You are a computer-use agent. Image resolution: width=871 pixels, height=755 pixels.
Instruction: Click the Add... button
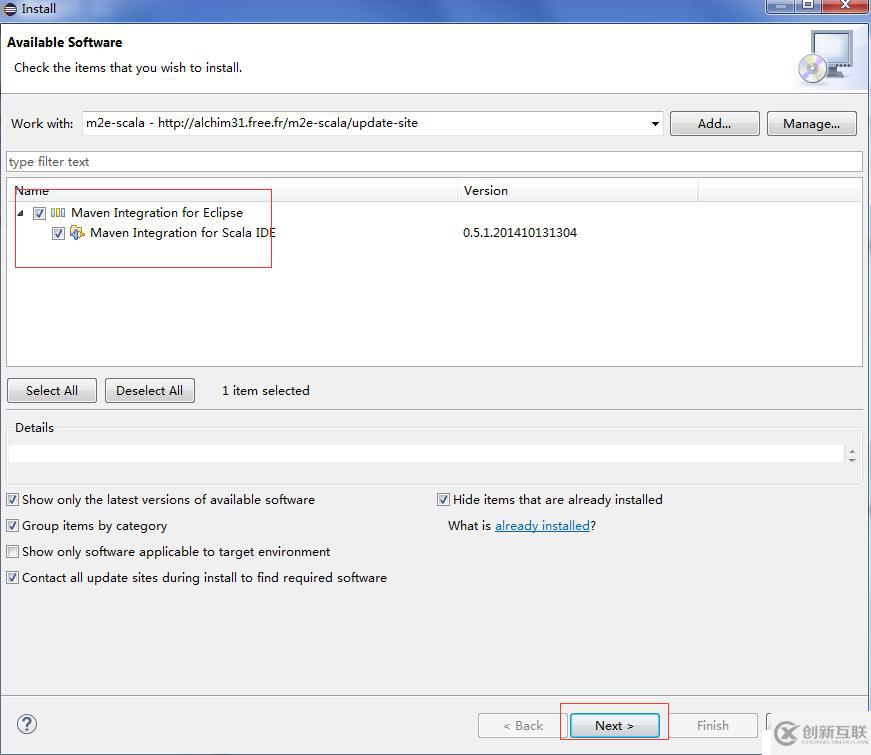coord(714,123)
